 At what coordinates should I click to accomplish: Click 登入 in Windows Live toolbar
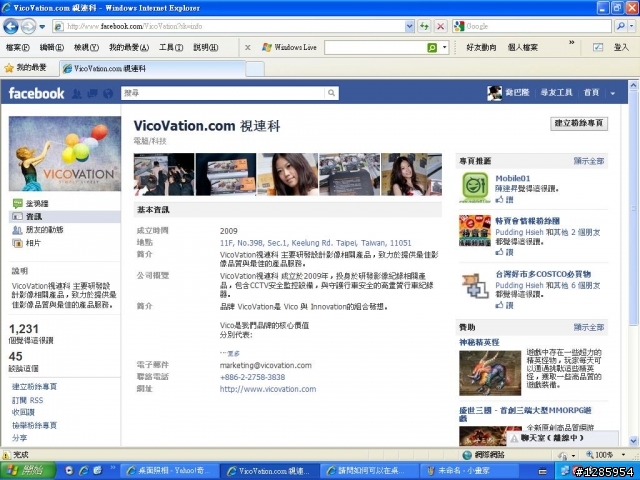pos(621,47)
